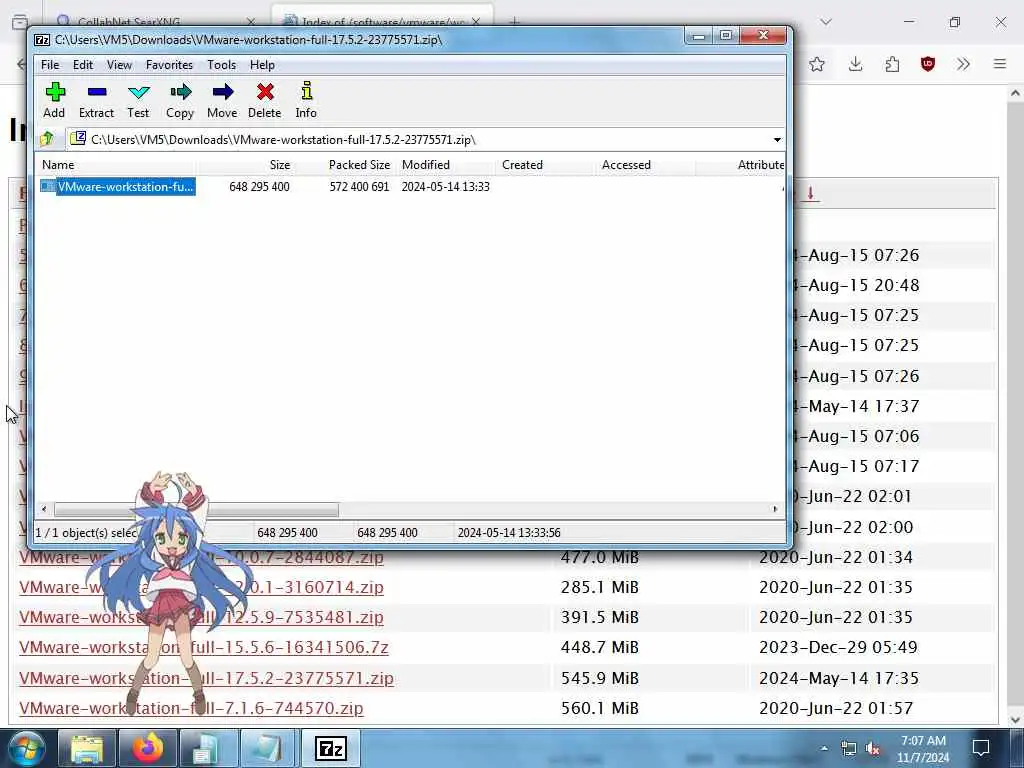1024x768 pixels.
Task: Click the 572 400 691 packed size cell
Action: pyautogui.click(x=359, y=187)
